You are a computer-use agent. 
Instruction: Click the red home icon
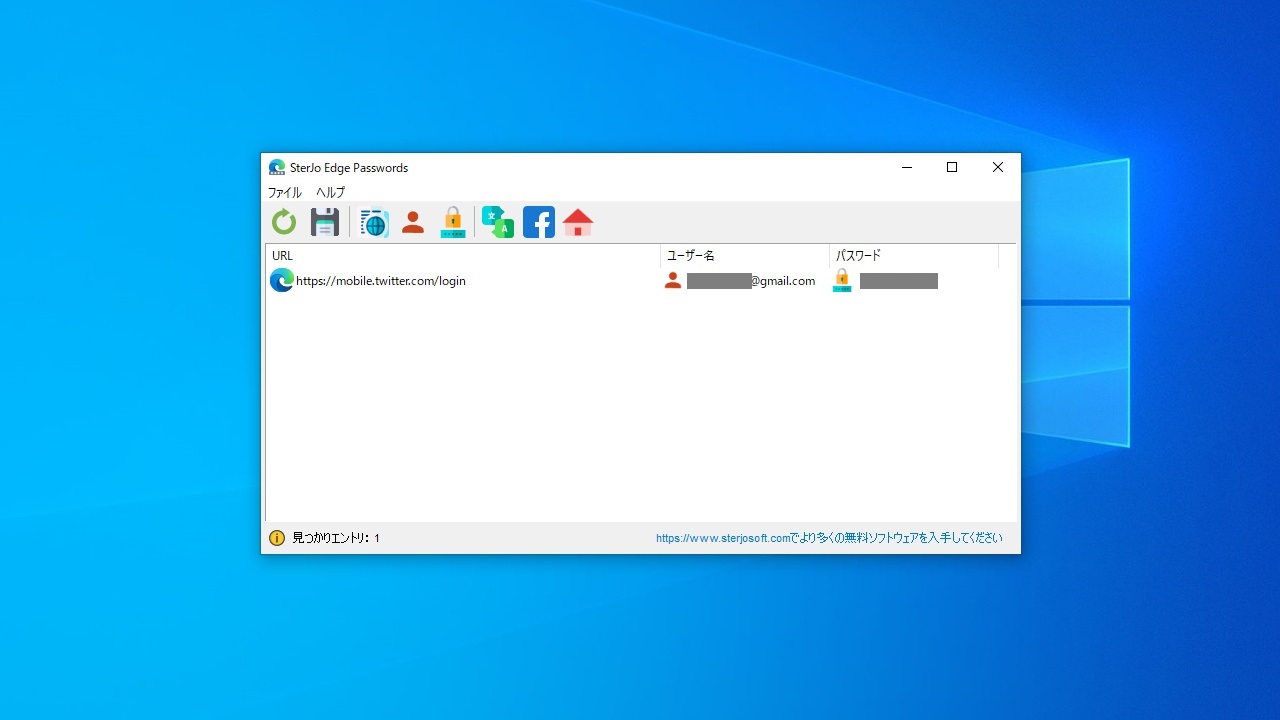578,222
